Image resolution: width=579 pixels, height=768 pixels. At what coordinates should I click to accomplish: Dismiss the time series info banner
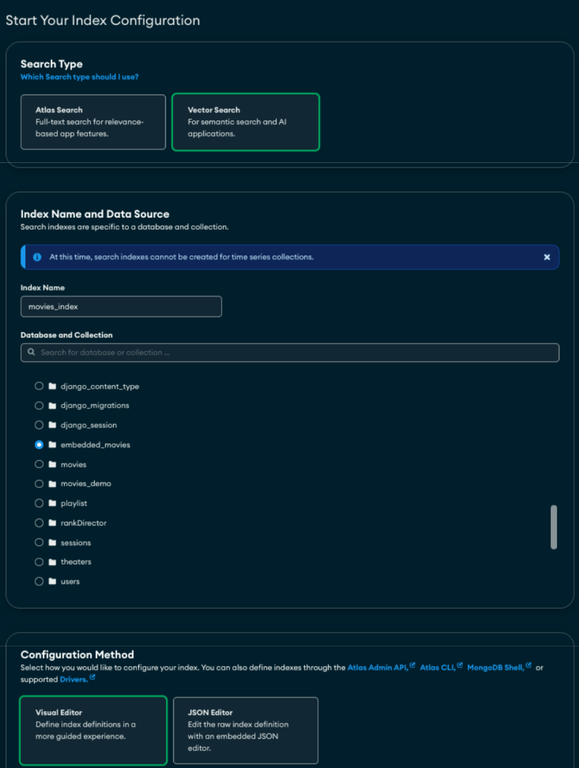click(x=547, y=257)
